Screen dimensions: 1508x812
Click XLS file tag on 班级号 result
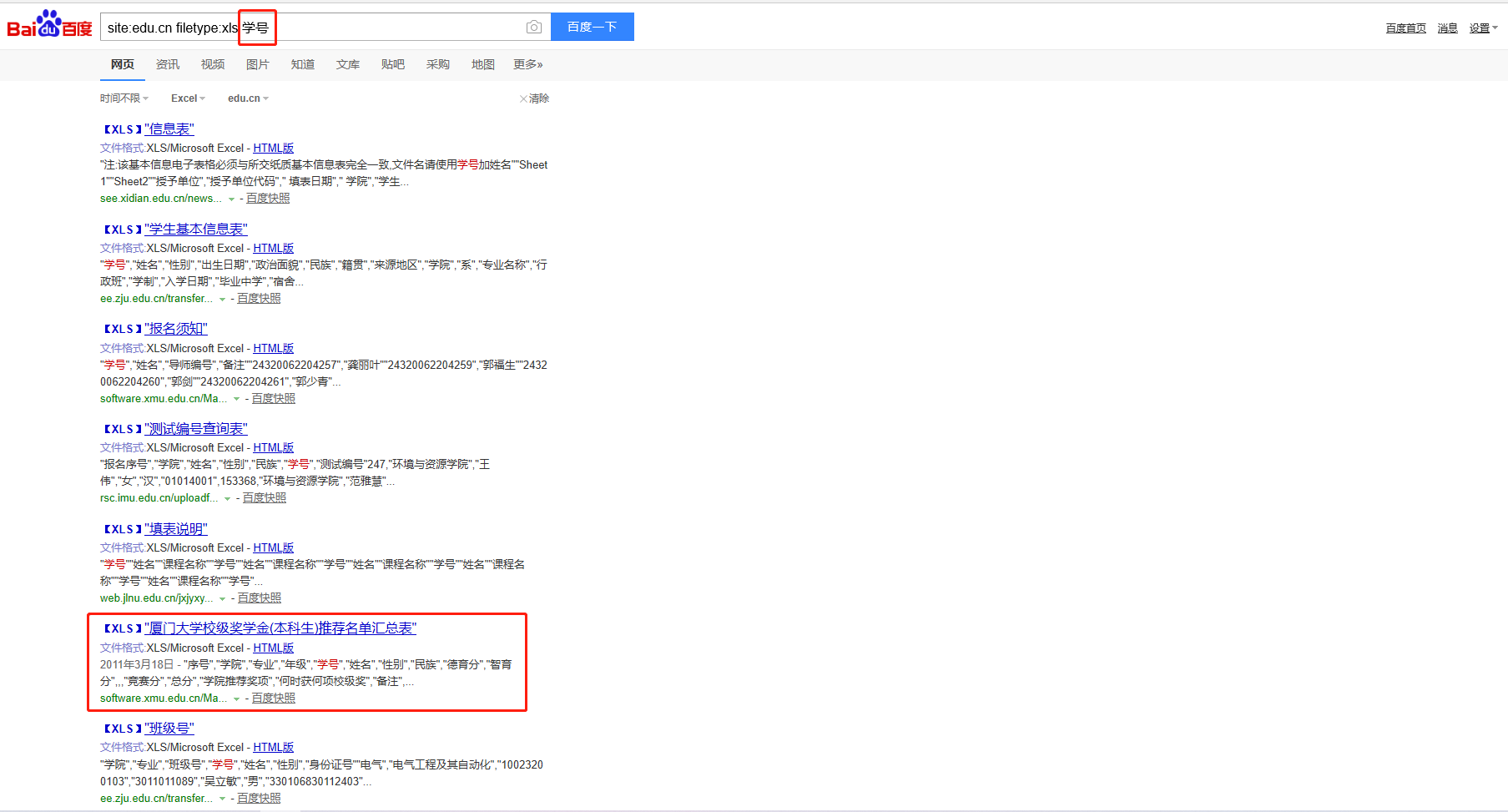pyautogui.click(x=122, y=729)
